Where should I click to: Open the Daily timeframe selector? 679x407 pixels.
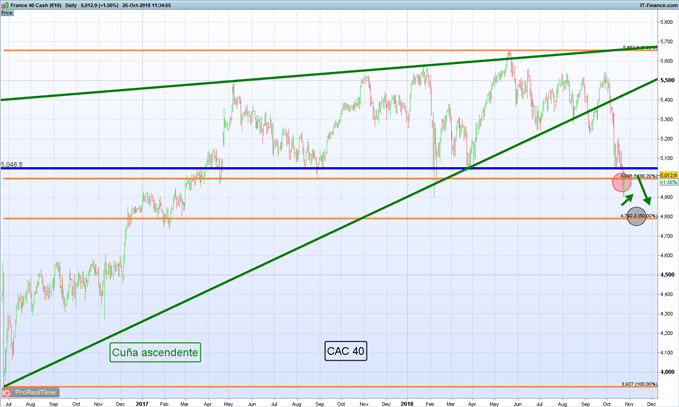[71, 5]
